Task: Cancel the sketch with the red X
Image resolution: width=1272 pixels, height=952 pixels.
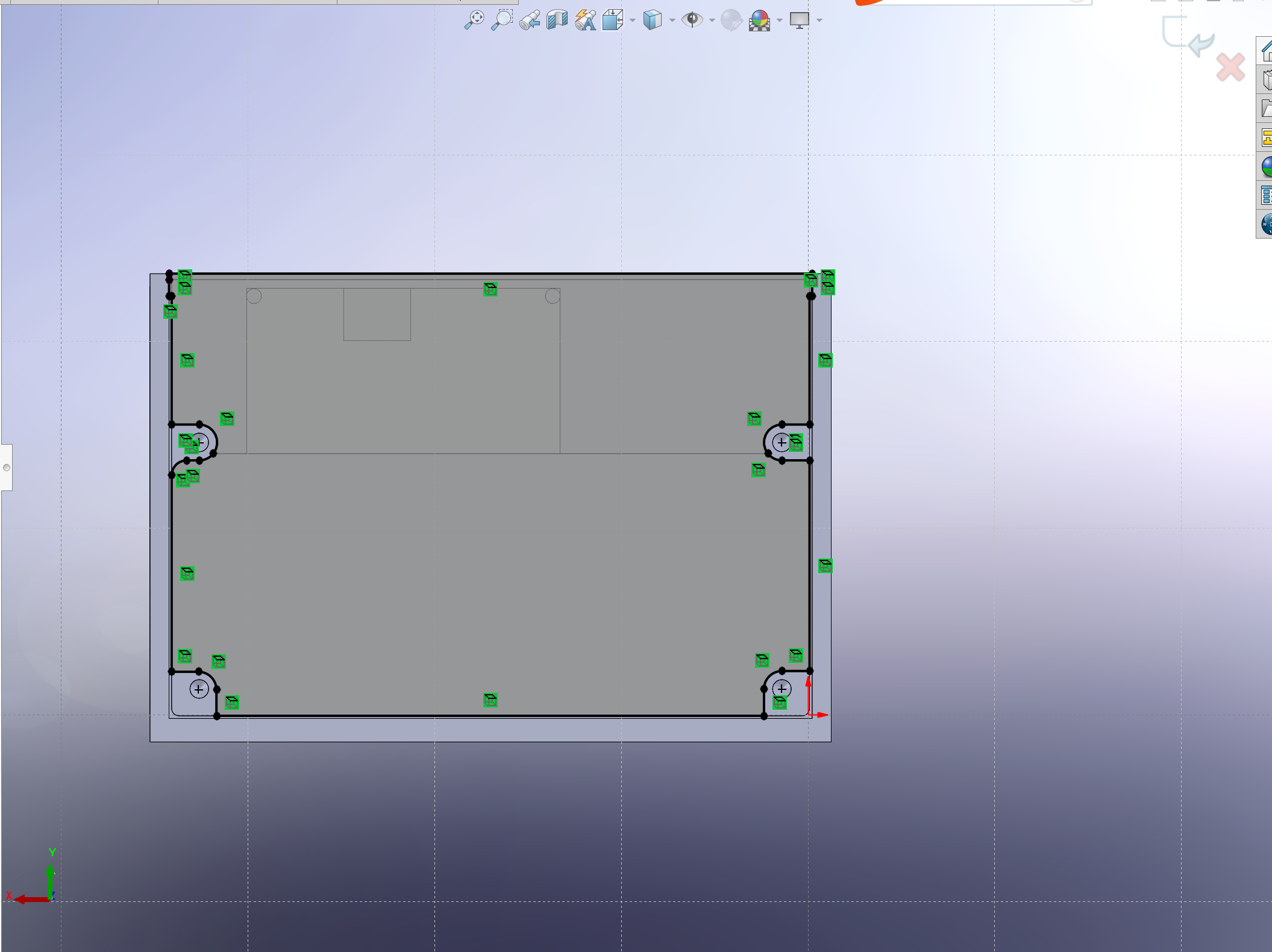Action: click(1230, 67)
